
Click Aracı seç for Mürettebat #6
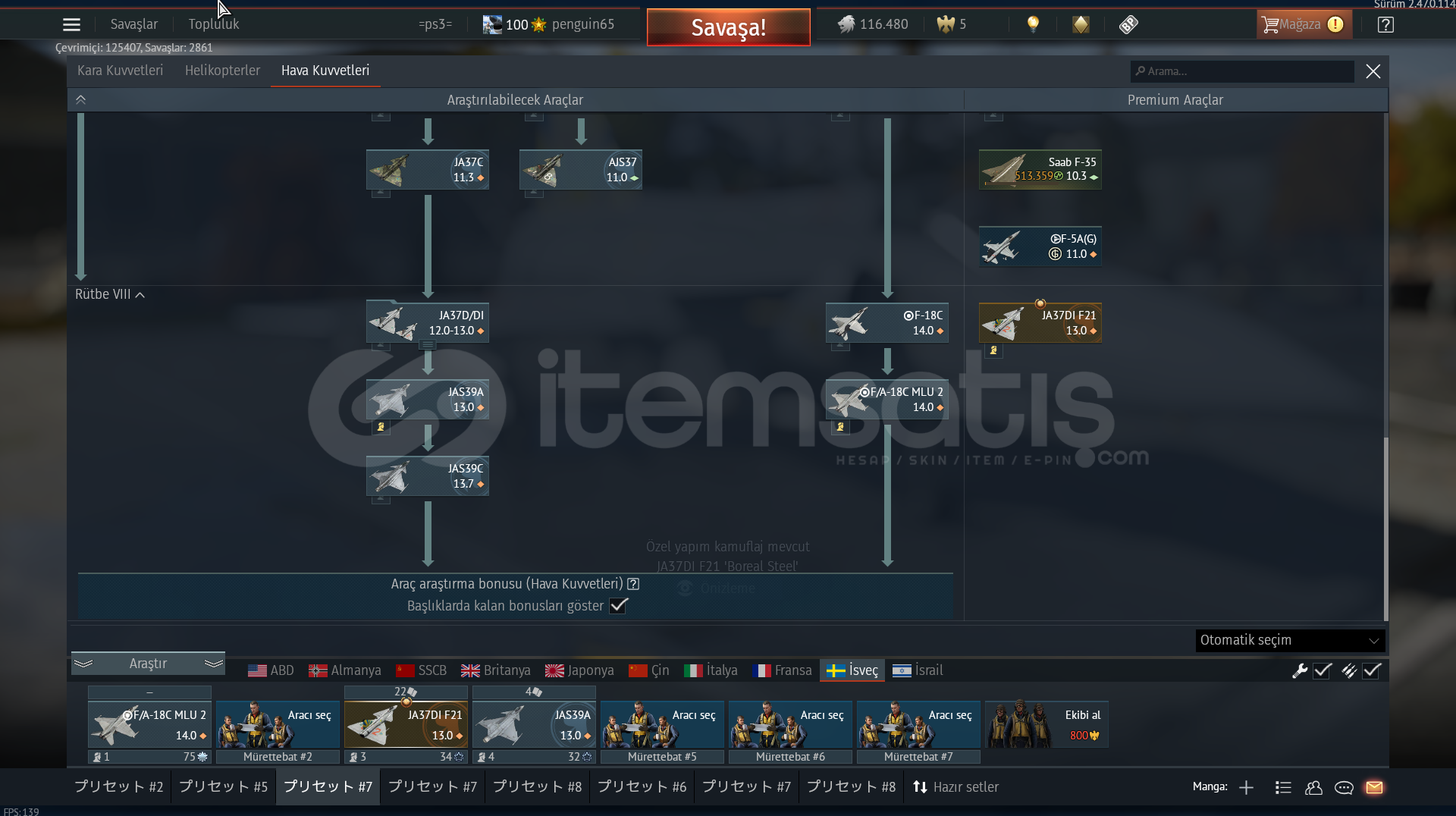790,724
